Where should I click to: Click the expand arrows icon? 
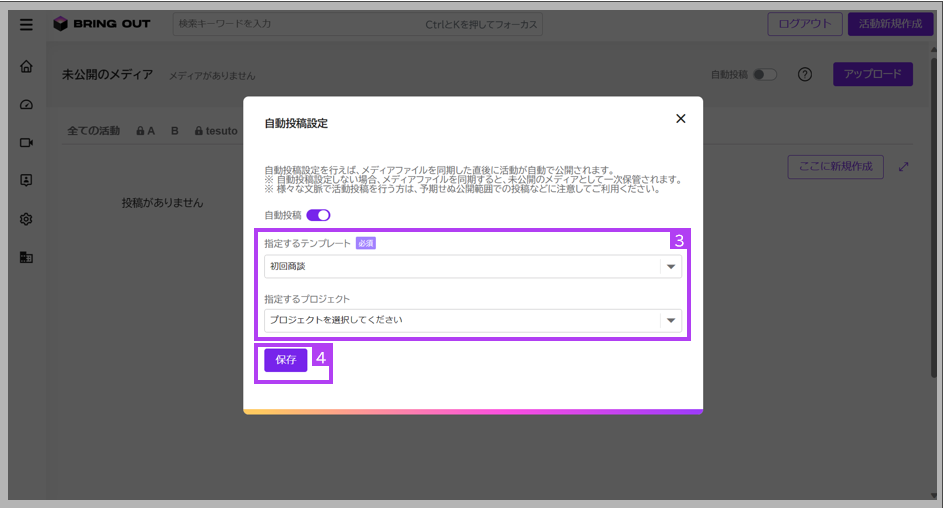[903, 167]
